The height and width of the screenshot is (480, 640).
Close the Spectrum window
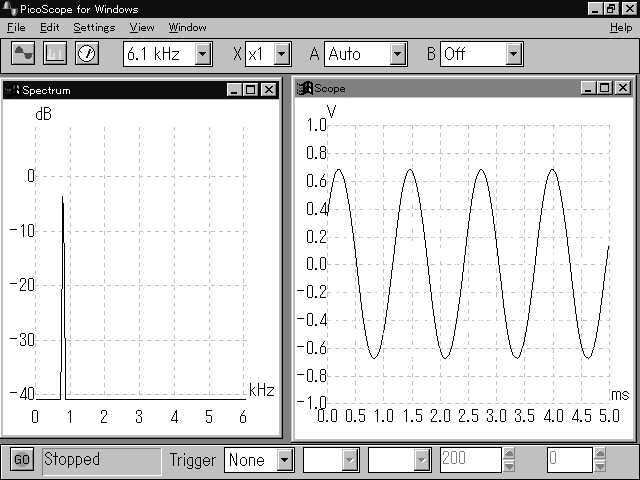point(269,90)
